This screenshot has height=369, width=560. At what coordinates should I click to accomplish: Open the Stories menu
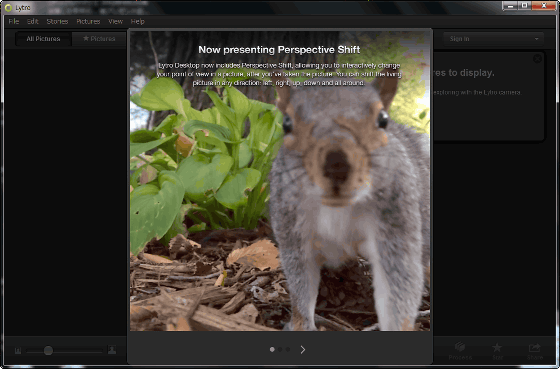[x=57, y=21]
